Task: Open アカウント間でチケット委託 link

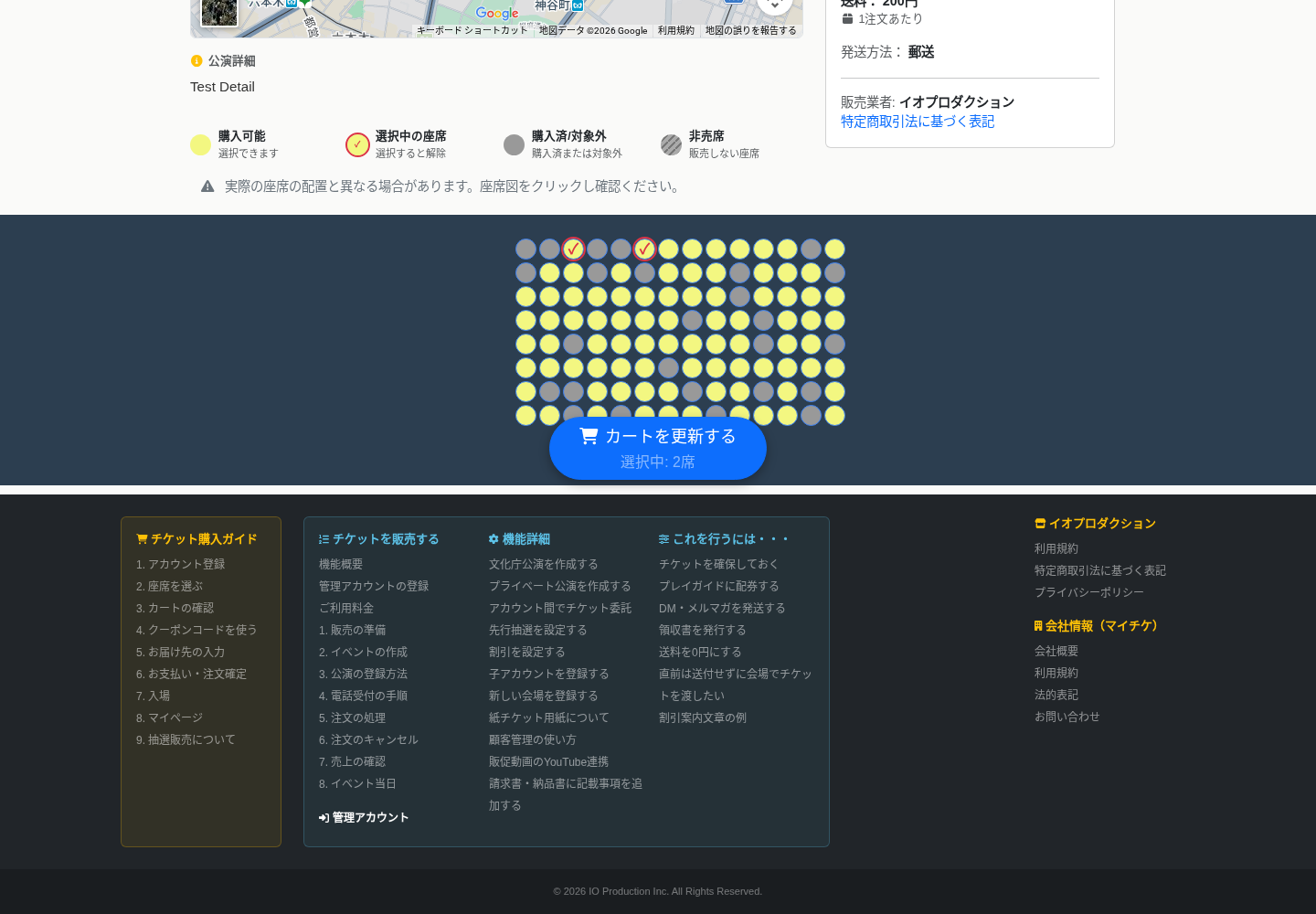Action: coord(560,609)
